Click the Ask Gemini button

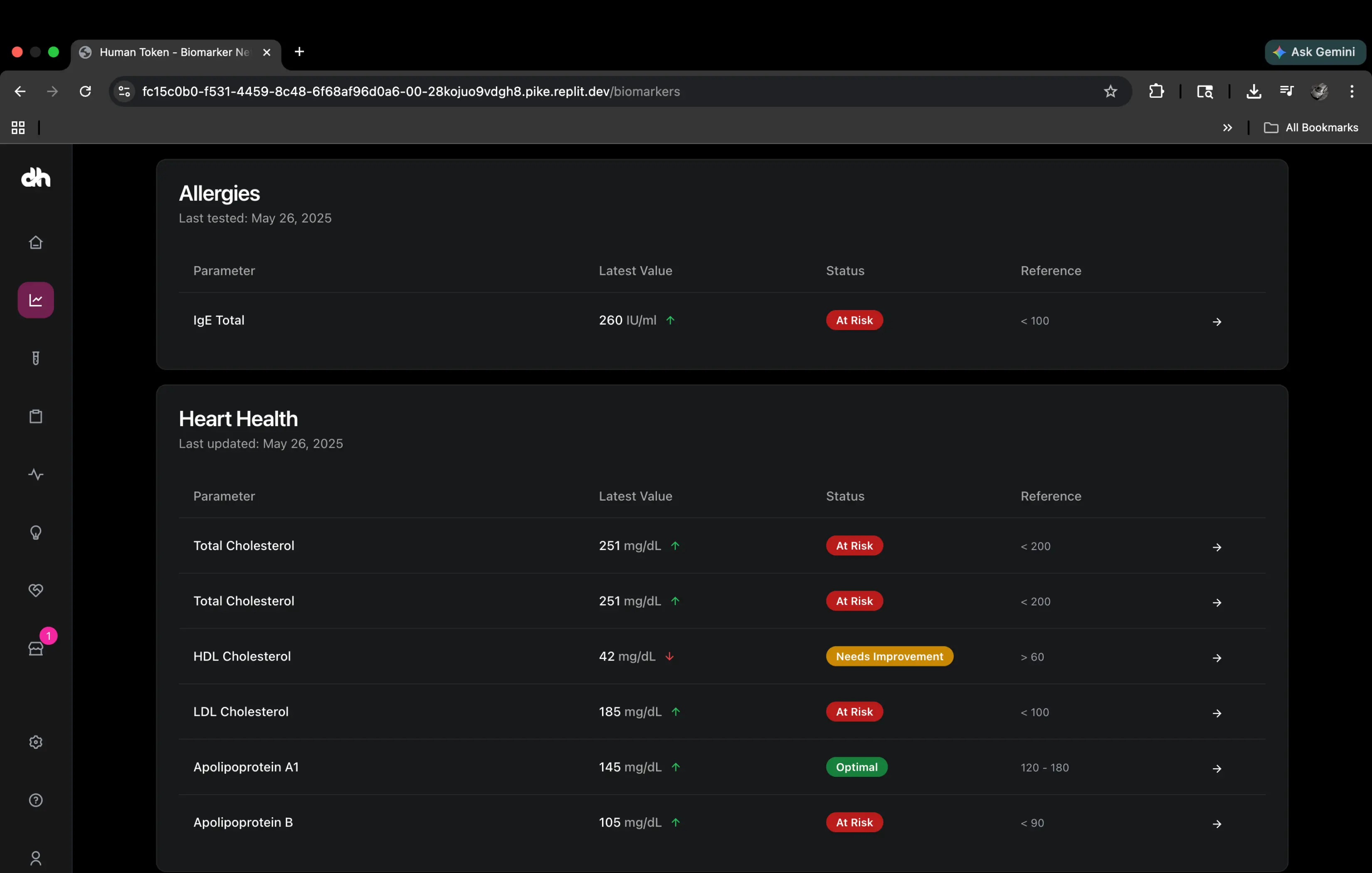[x=1315, y=52]
